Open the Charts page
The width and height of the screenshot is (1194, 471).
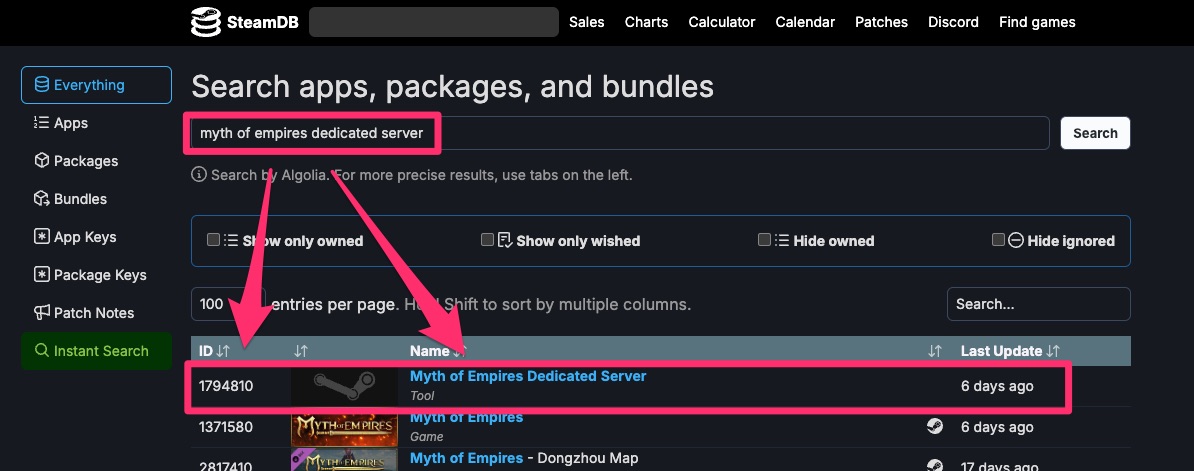646,22
